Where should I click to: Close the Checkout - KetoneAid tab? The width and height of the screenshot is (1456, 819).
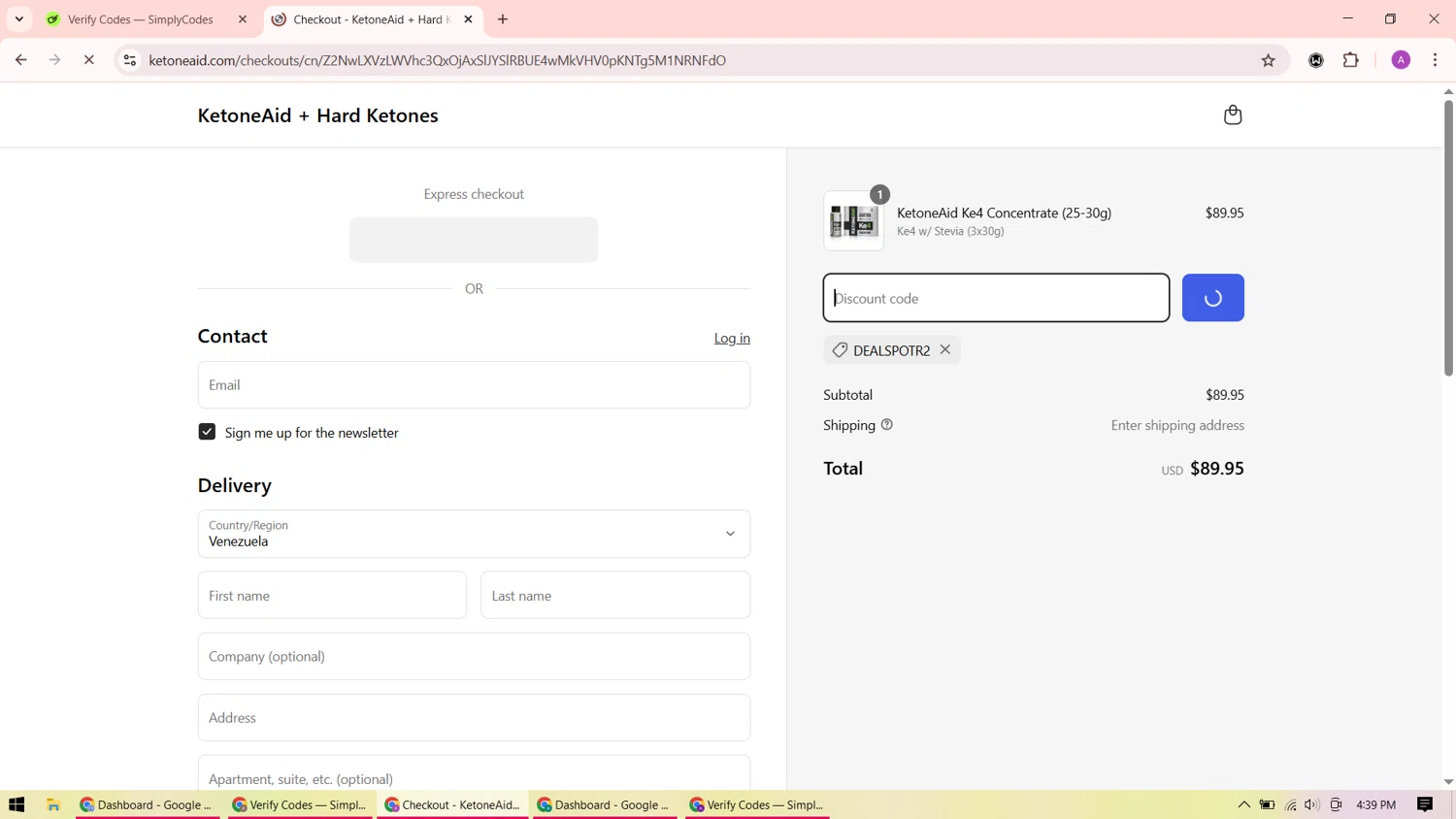(x=468, y=19)
